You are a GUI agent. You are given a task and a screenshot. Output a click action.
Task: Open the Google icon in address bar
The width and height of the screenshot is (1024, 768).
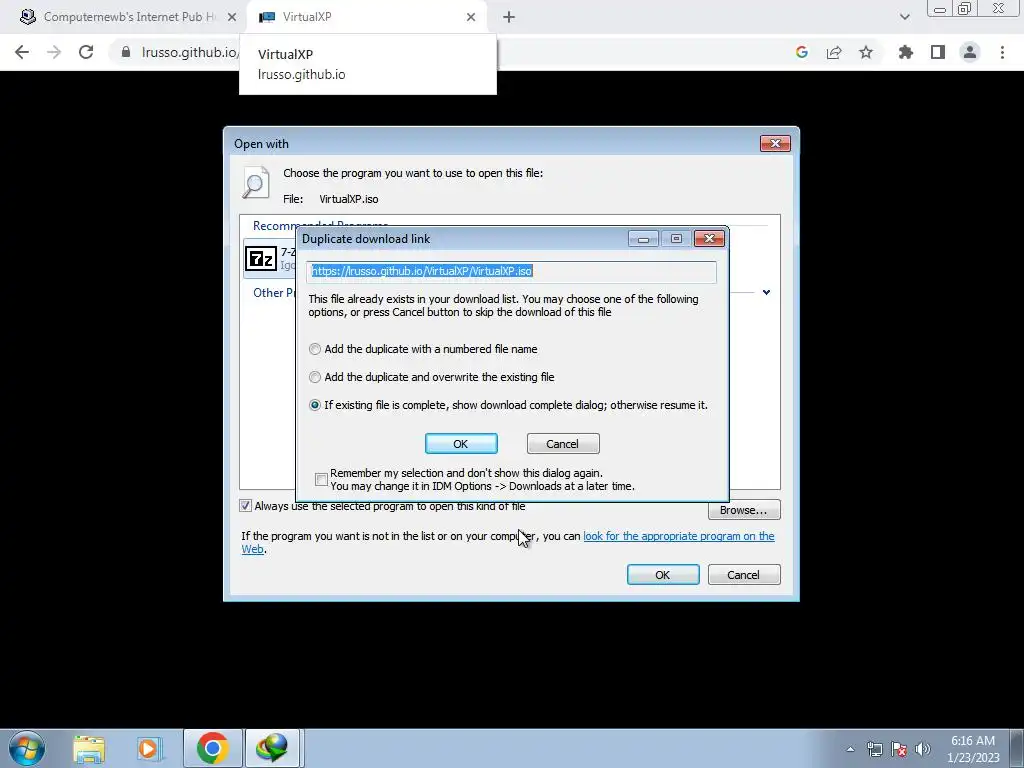click(802, 52)
